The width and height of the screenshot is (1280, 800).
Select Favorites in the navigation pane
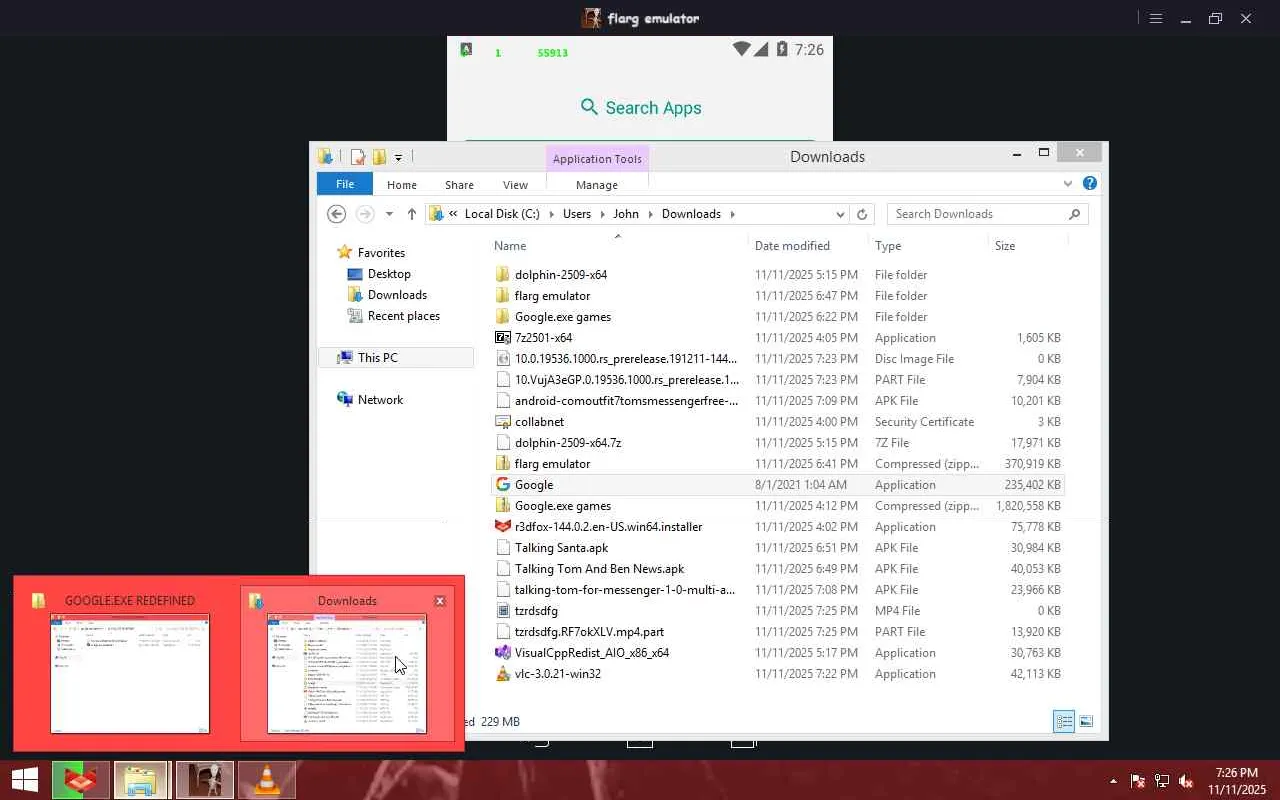[x=381, y=253]
